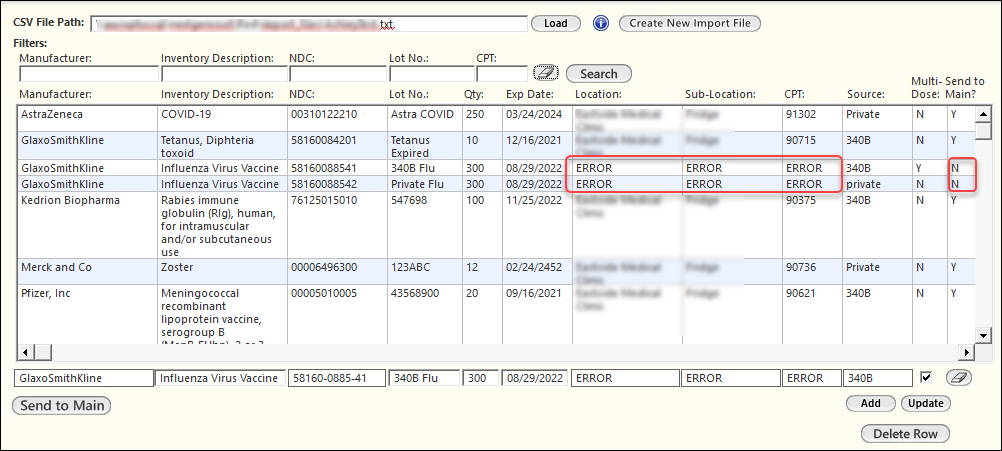Edit the Manufacturer field in the edit row

point(83,378)
